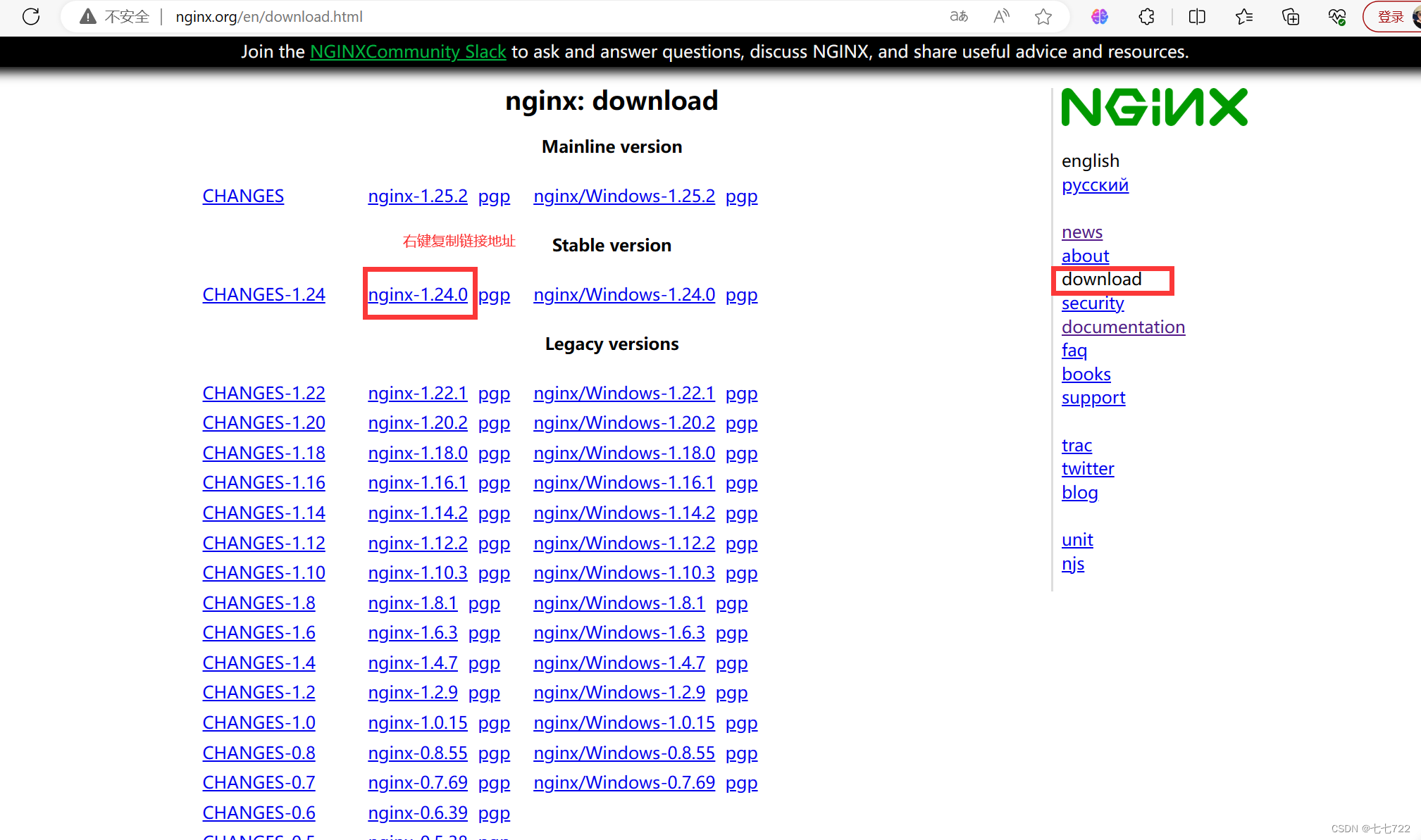This screenshot has width=1421, height=840.
Task: Open the security sidebar menu link
Action: [x=1093, y=303]
